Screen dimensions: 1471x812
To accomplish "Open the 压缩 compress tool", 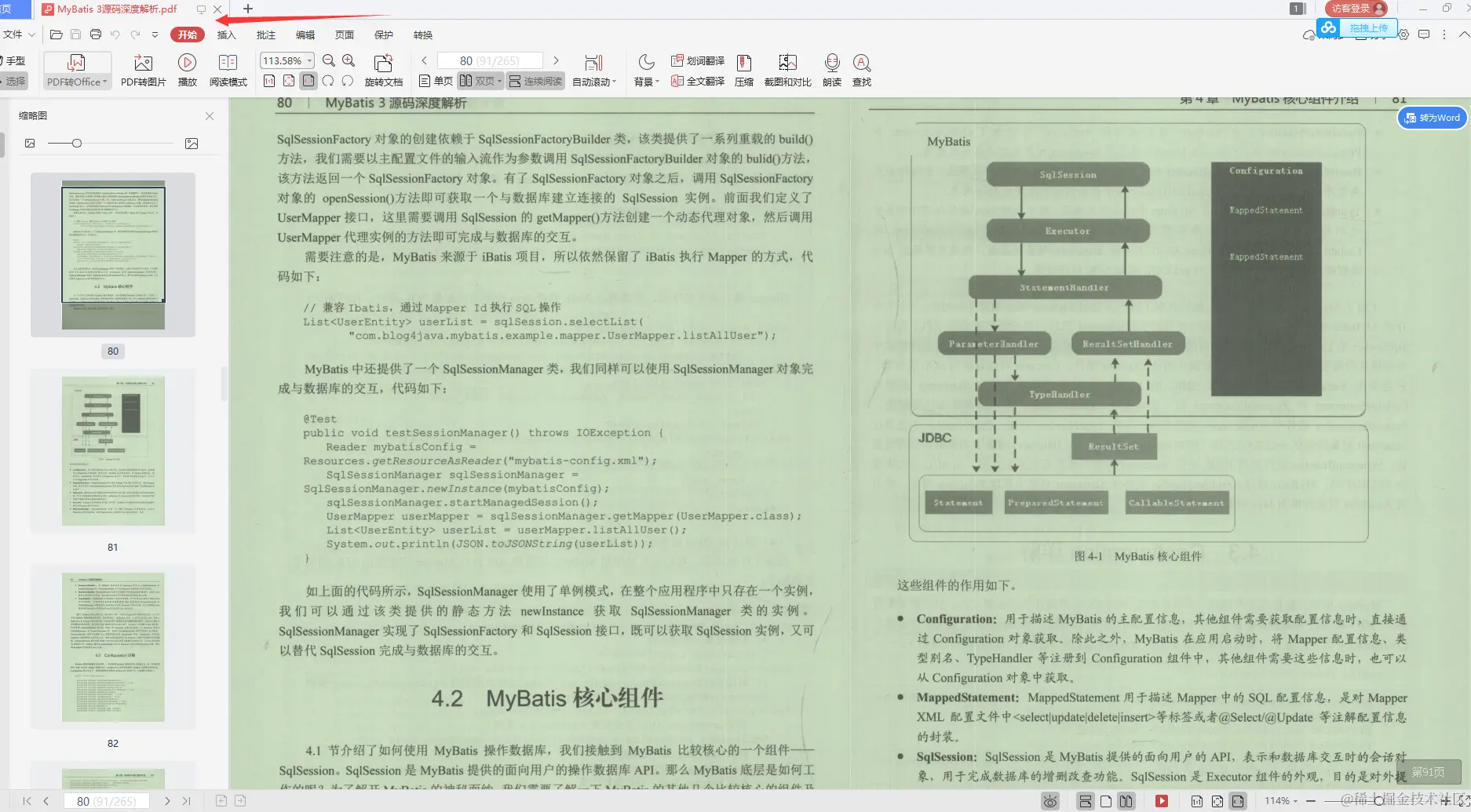I will tap(743, 70).
